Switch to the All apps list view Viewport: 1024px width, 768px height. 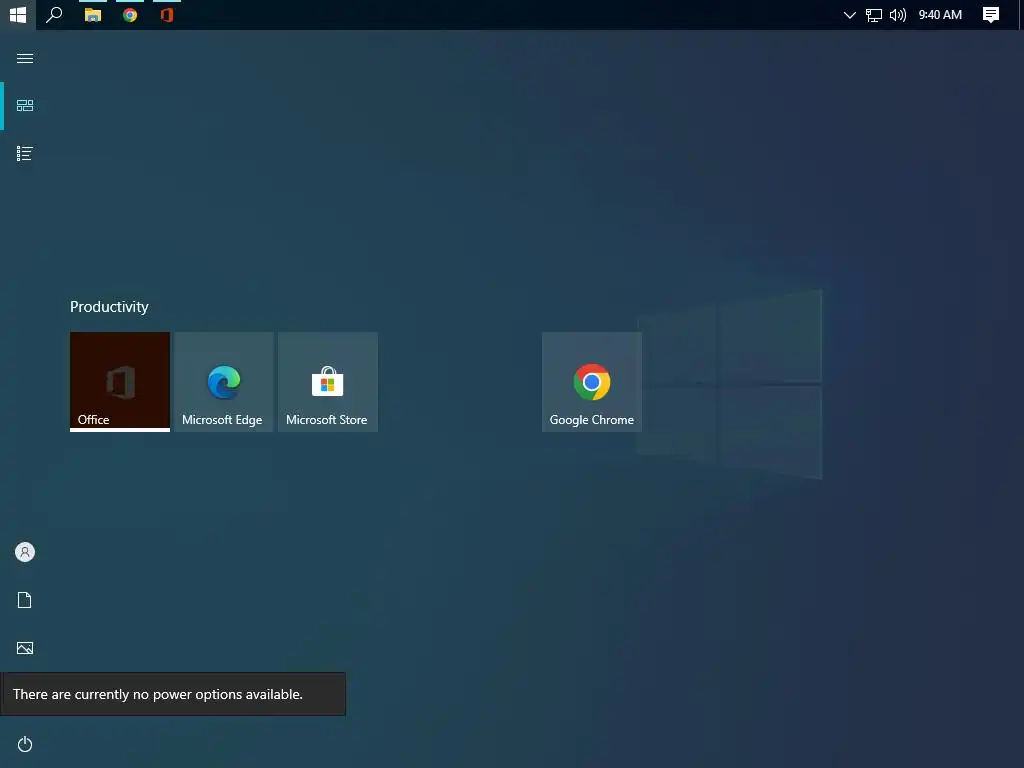click(25, 153)
